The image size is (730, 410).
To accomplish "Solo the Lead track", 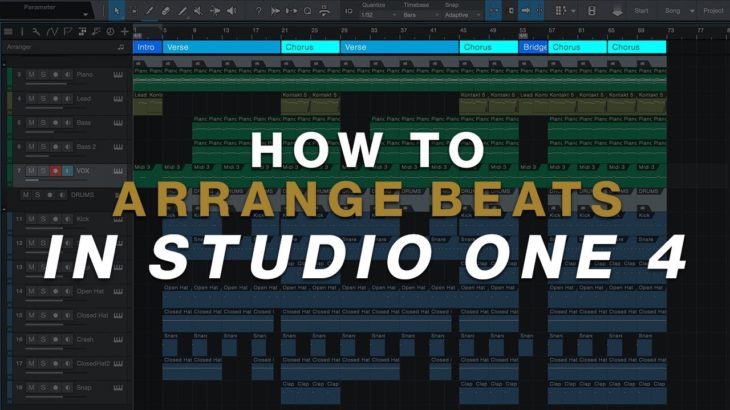I will pyautogui.click(x=43, y=99).
